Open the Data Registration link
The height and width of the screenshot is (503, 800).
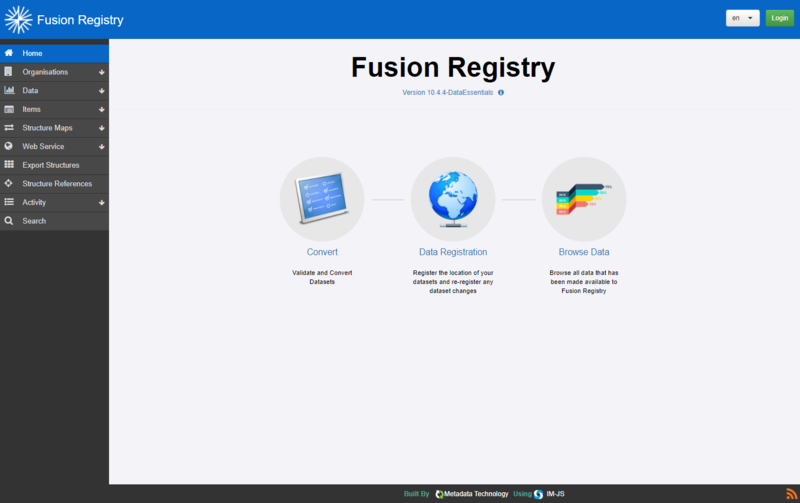click(x=453, y=252)
